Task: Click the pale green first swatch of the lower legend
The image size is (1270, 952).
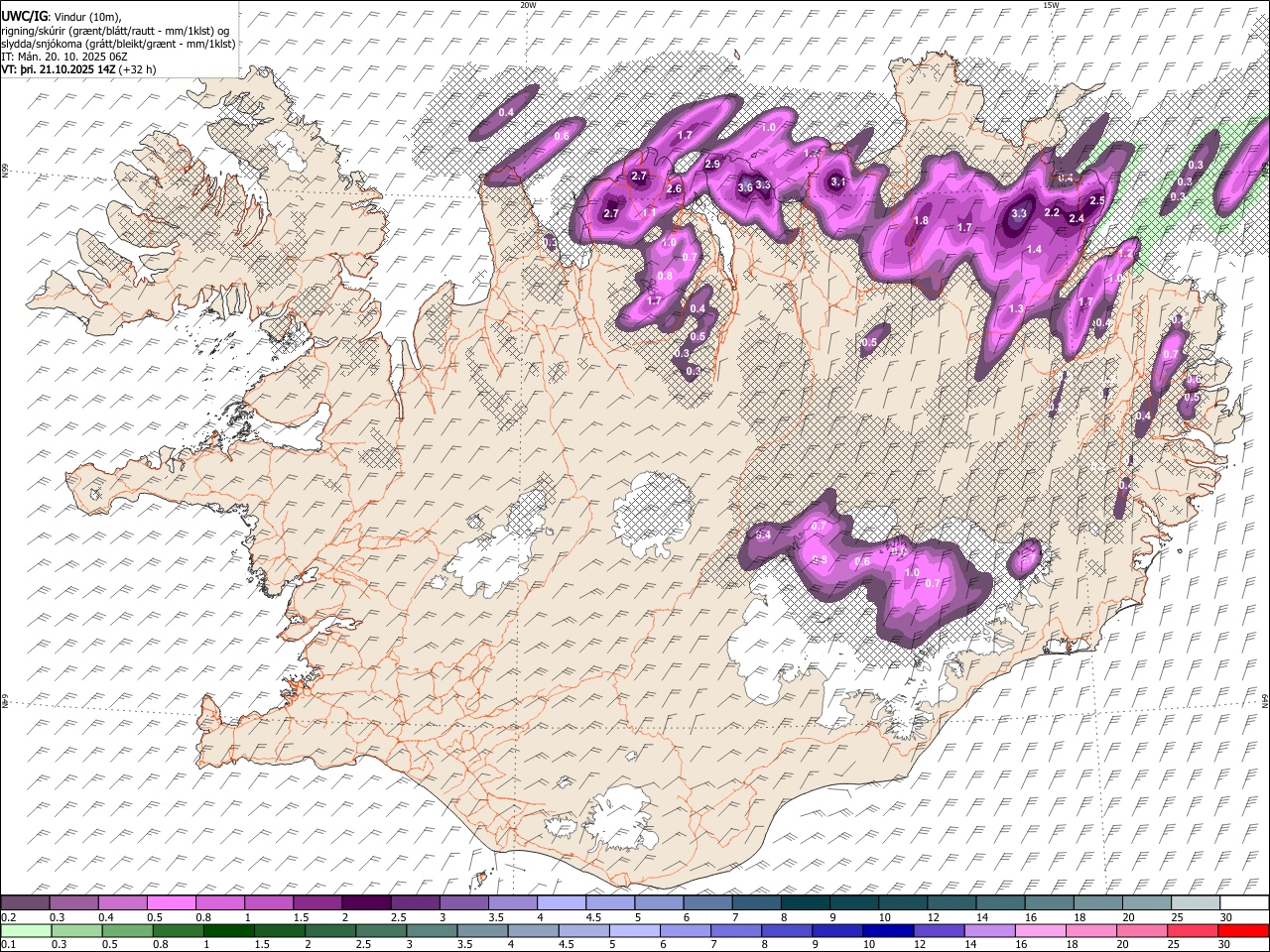Action: (26, 930)
